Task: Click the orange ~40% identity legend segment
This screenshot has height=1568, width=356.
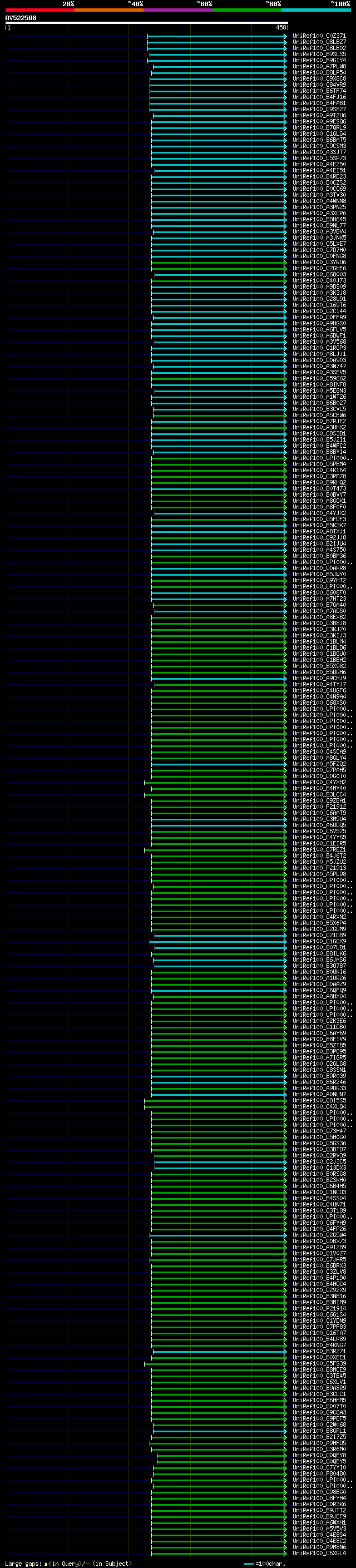Action: (x=109, y=10)
